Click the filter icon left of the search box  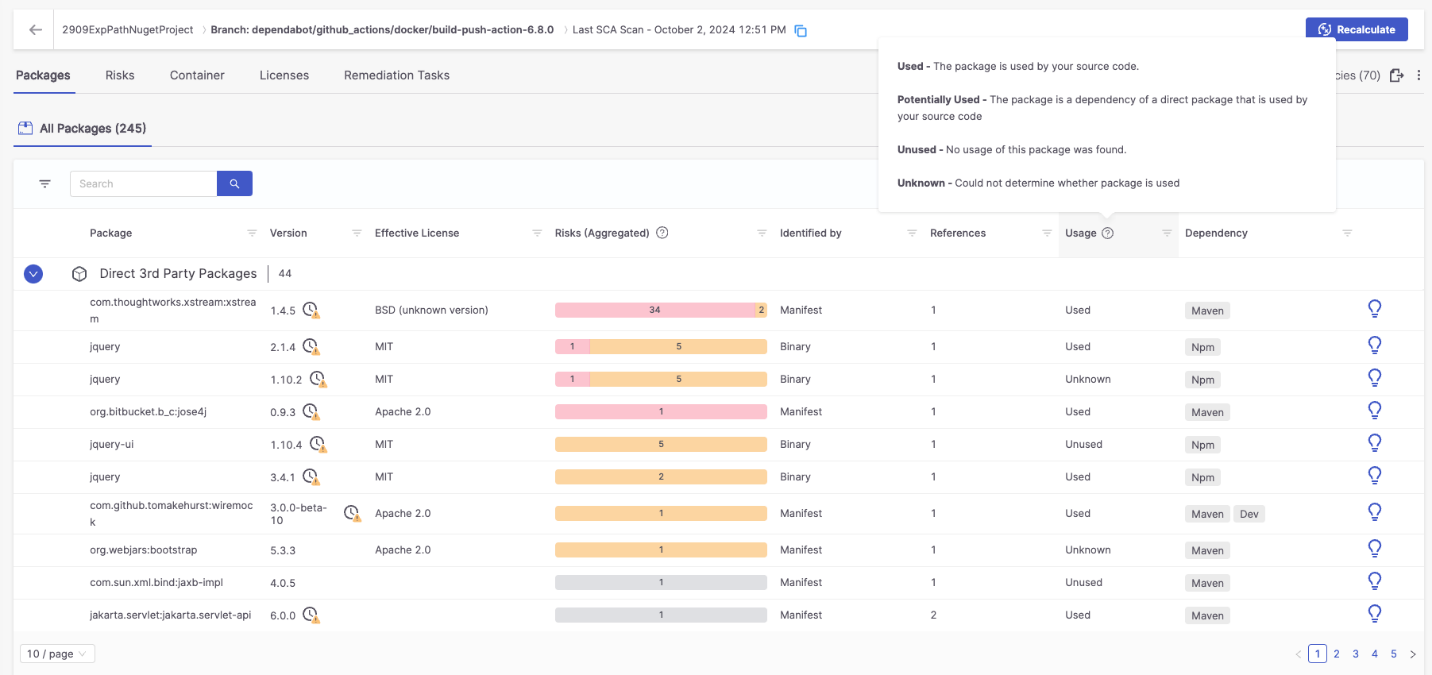pos(45,184)
